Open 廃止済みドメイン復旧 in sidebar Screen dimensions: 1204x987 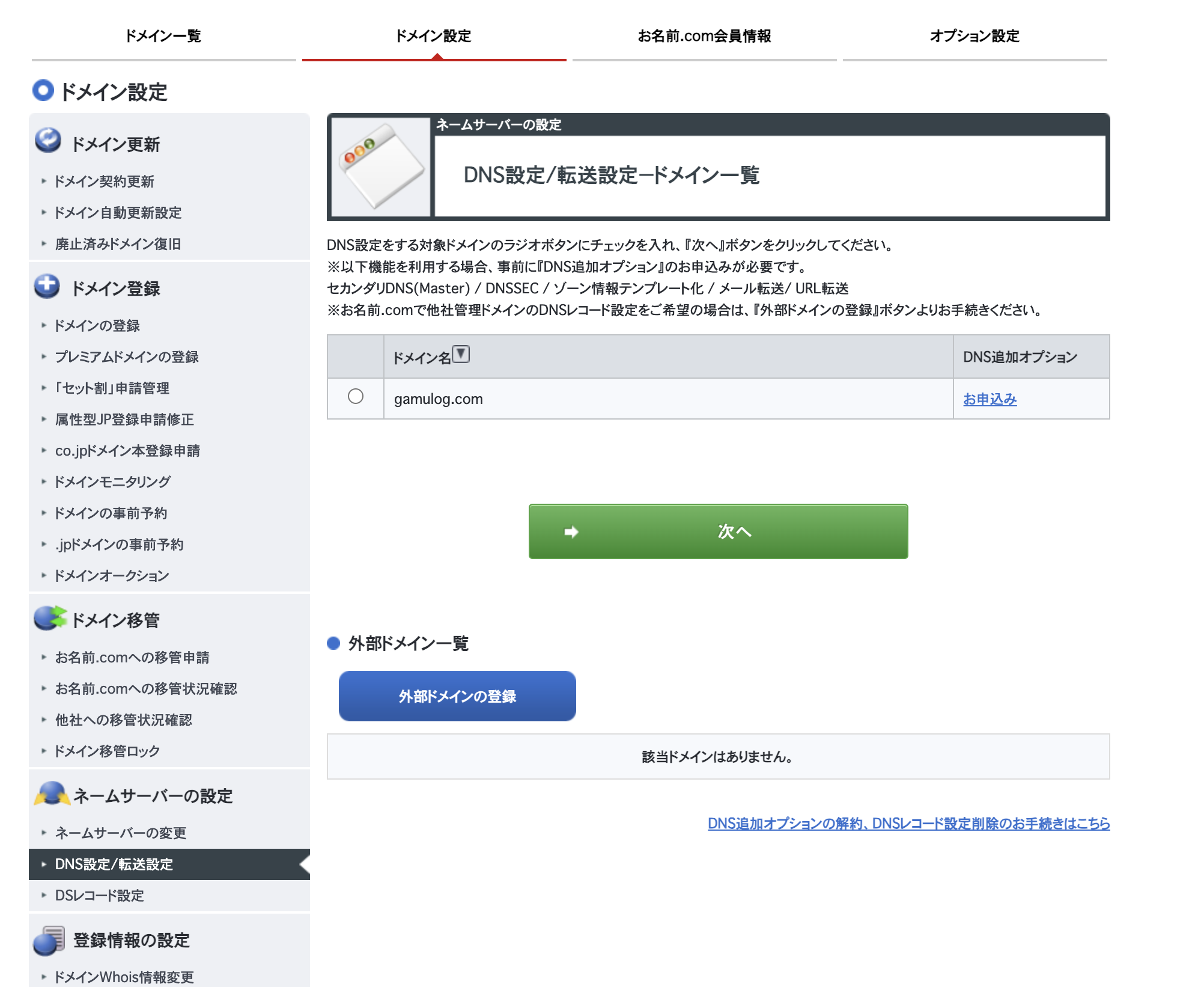point(118,244)
